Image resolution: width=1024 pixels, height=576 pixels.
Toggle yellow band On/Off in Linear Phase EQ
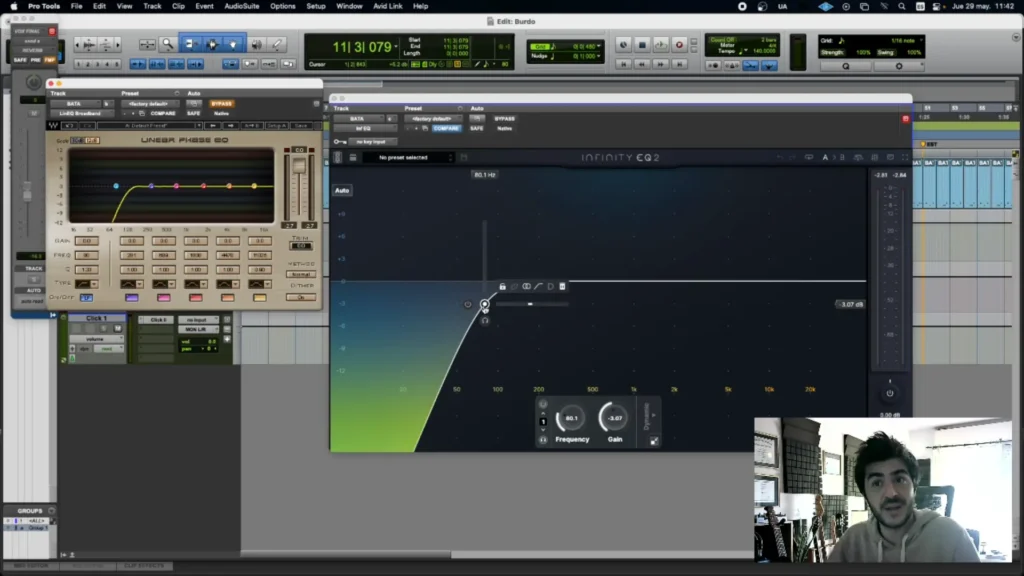click(x=259, y=298)
